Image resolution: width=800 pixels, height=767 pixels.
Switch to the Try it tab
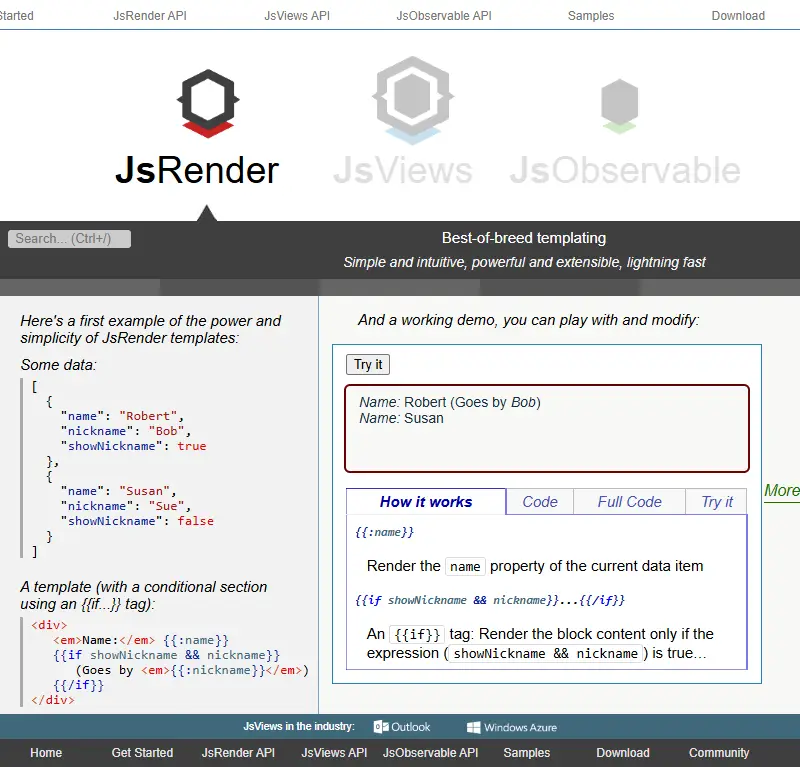point(716,502)
